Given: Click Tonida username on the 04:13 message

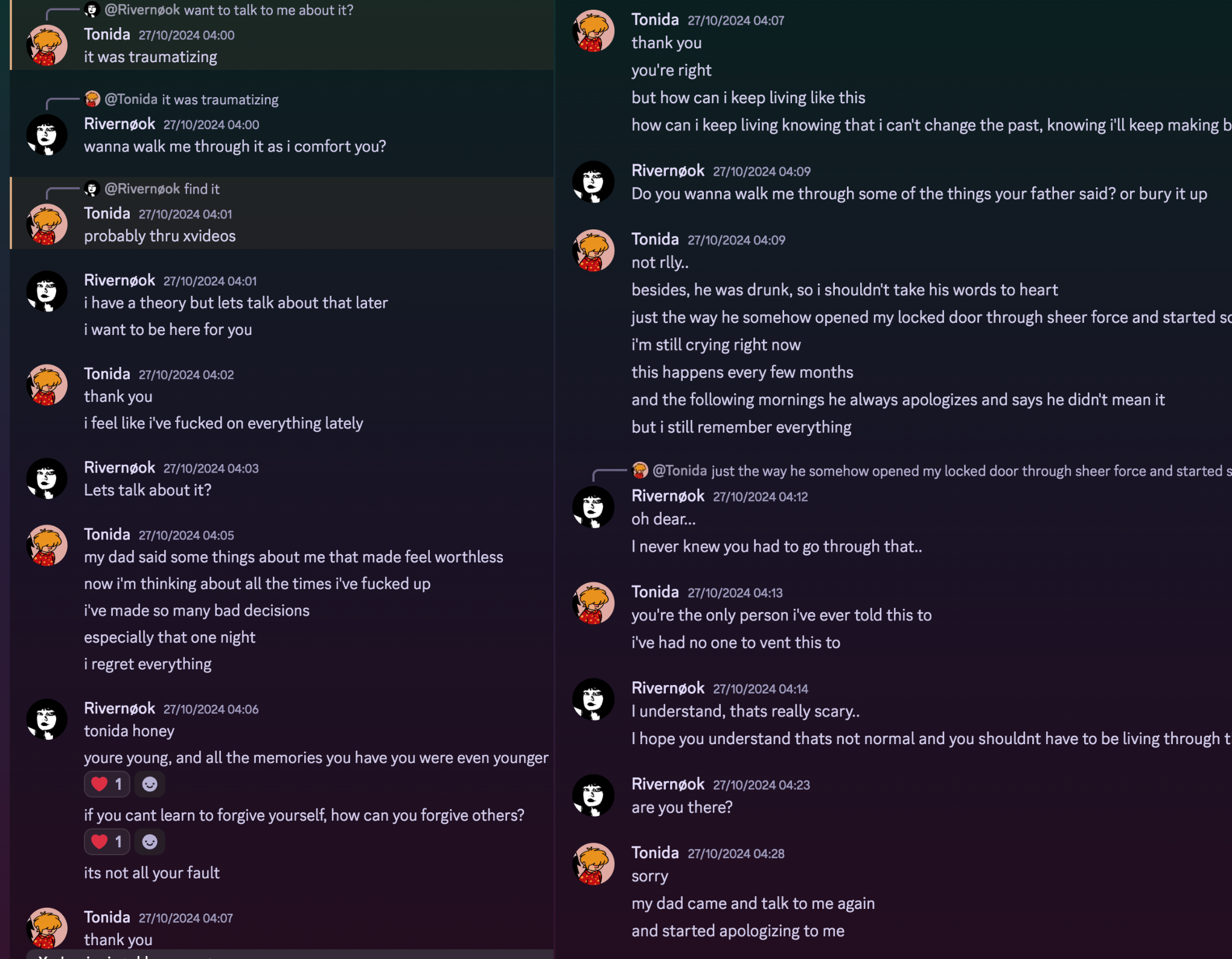Looking at the screenshot, I should 655,591.
